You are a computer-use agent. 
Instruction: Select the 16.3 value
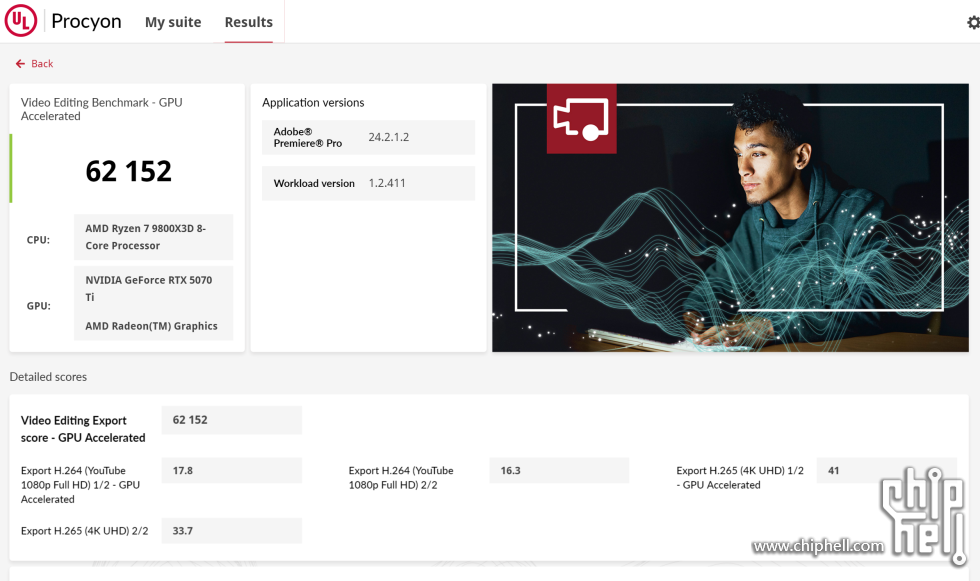[511, 470]
